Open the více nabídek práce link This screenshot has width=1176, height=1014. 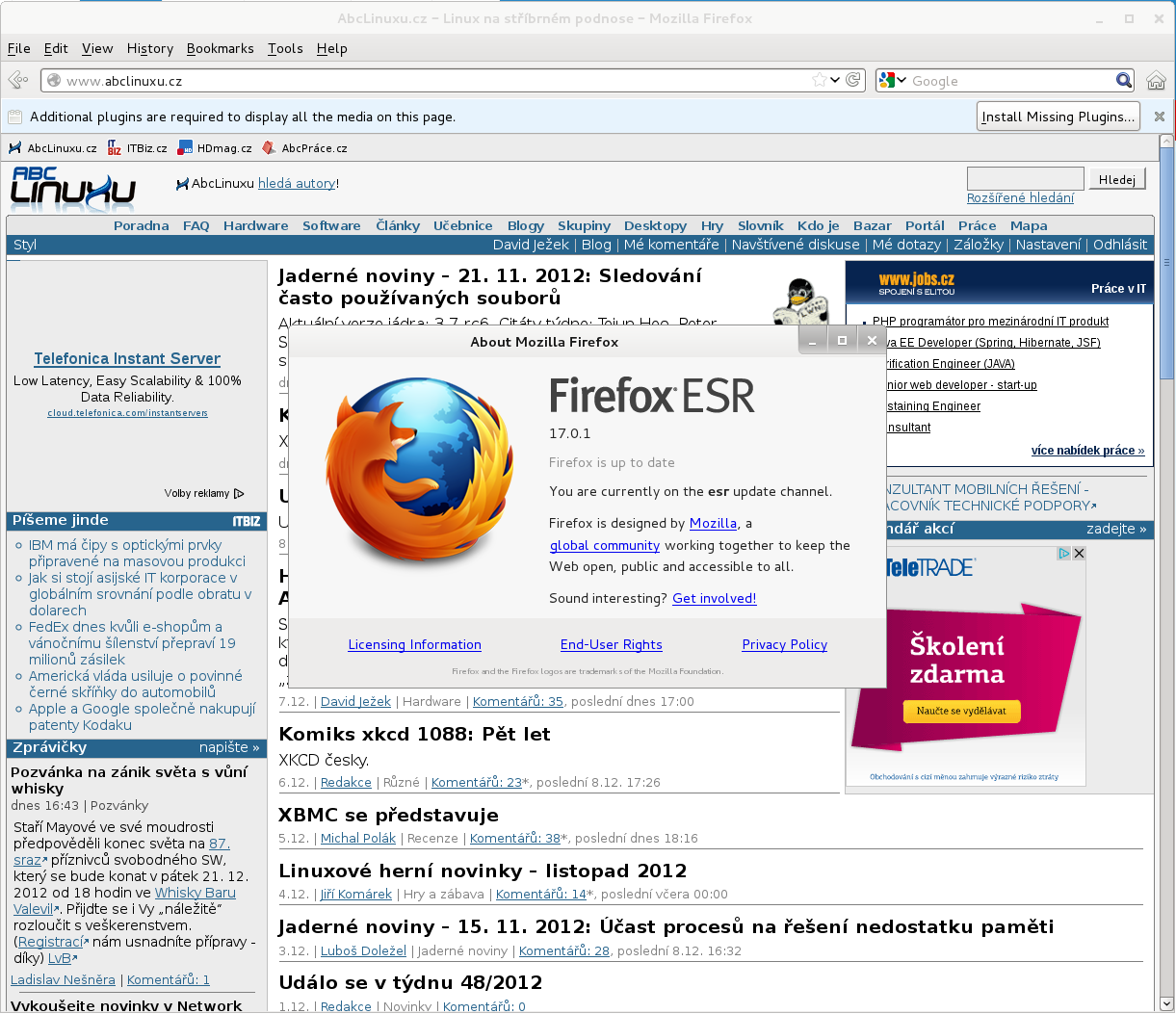[1087, 451]
